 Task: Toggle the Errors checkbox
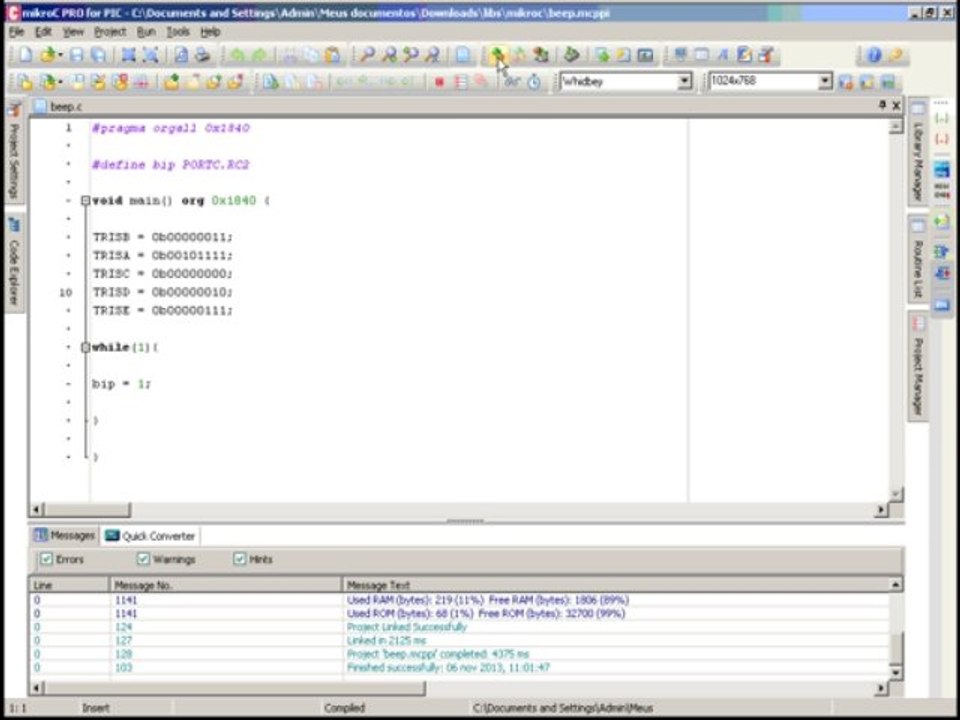(47, 558)
